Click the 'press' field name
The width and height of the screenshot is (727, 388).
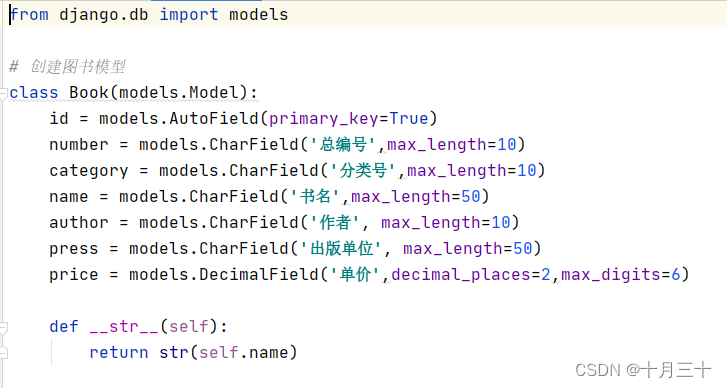(x=74, y=249)
